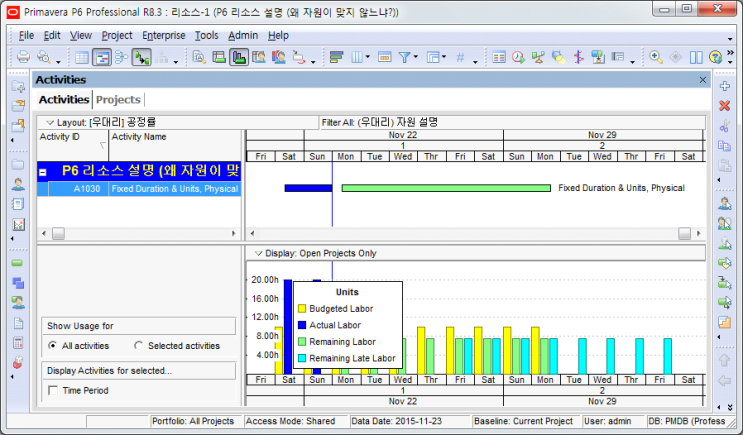Click the Activity ID column sort arrow

coord(102,145)
